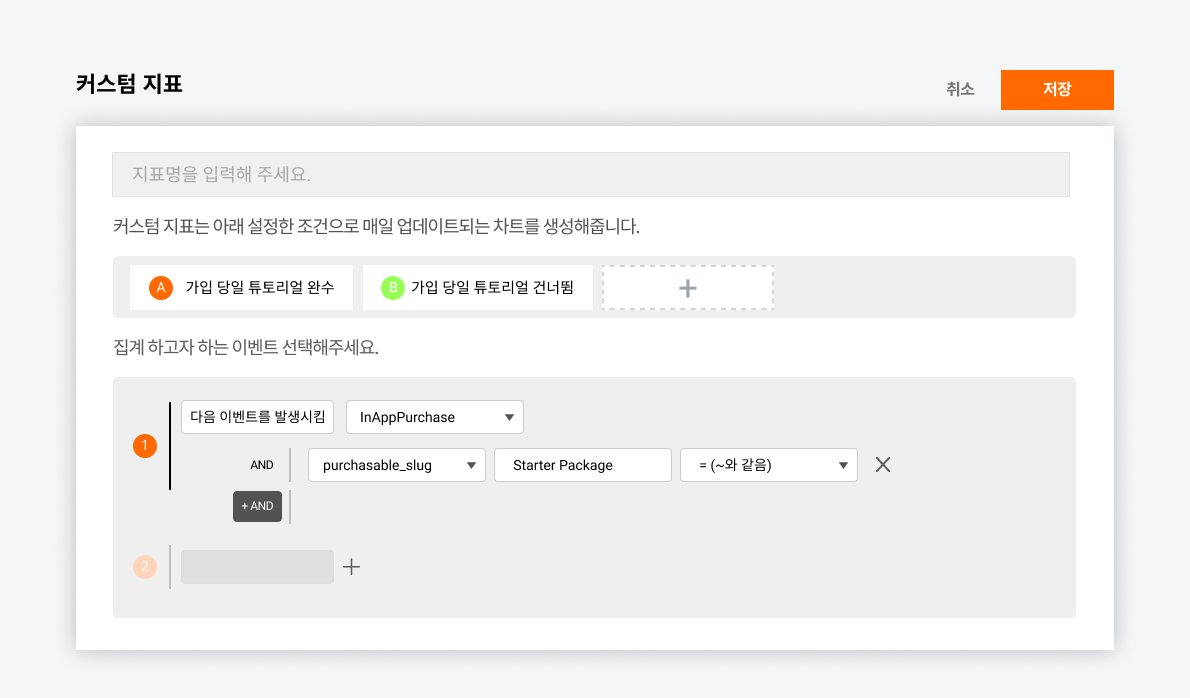The width and height of the screenshot is (1190, 698).
Task: Cancel editing via the 취소 link
Action: [960, 89]
